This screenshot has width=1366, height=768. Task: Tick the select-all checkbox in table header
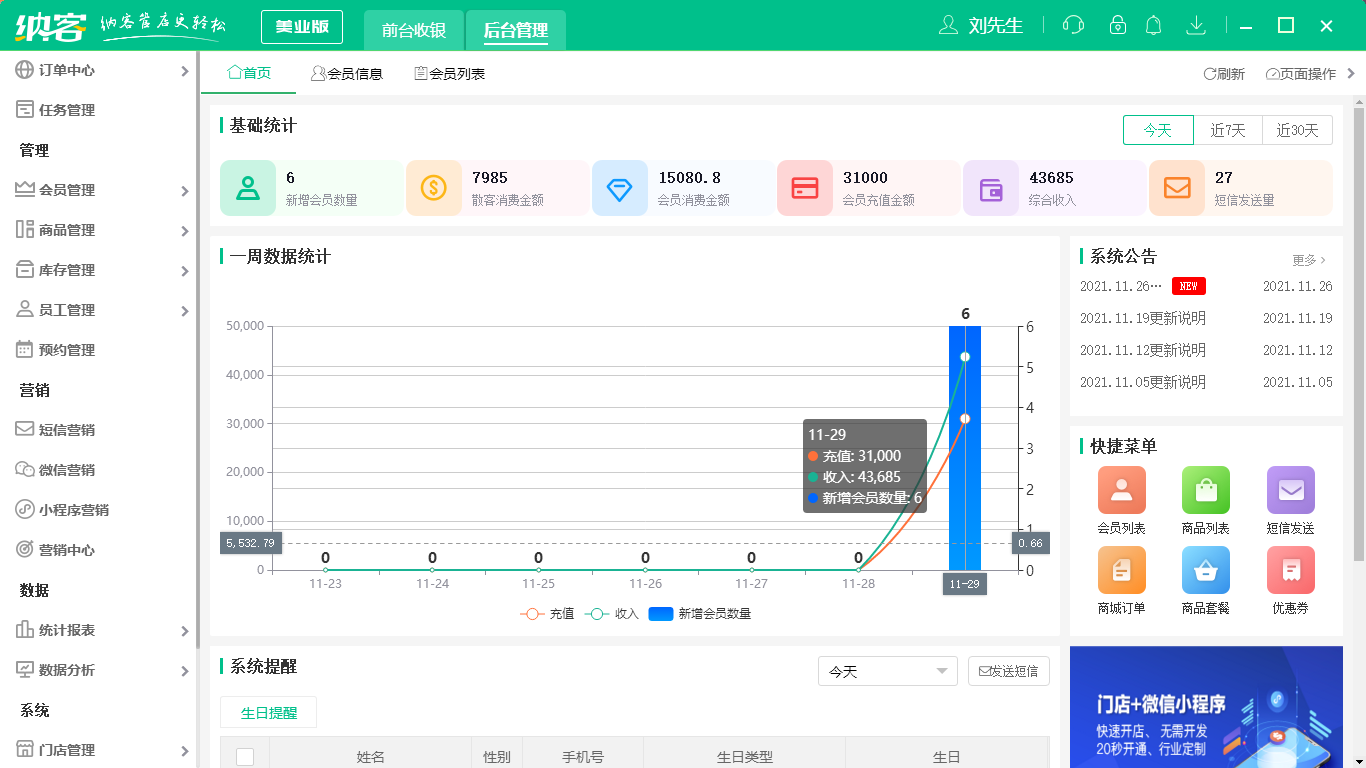pos(245,757)
